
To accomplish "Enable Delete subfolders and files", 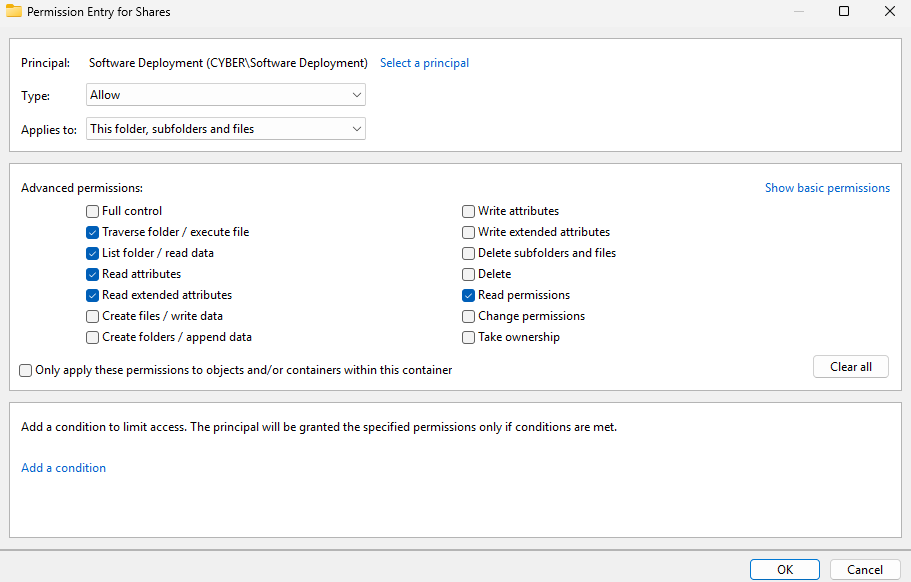I will 469,253.
